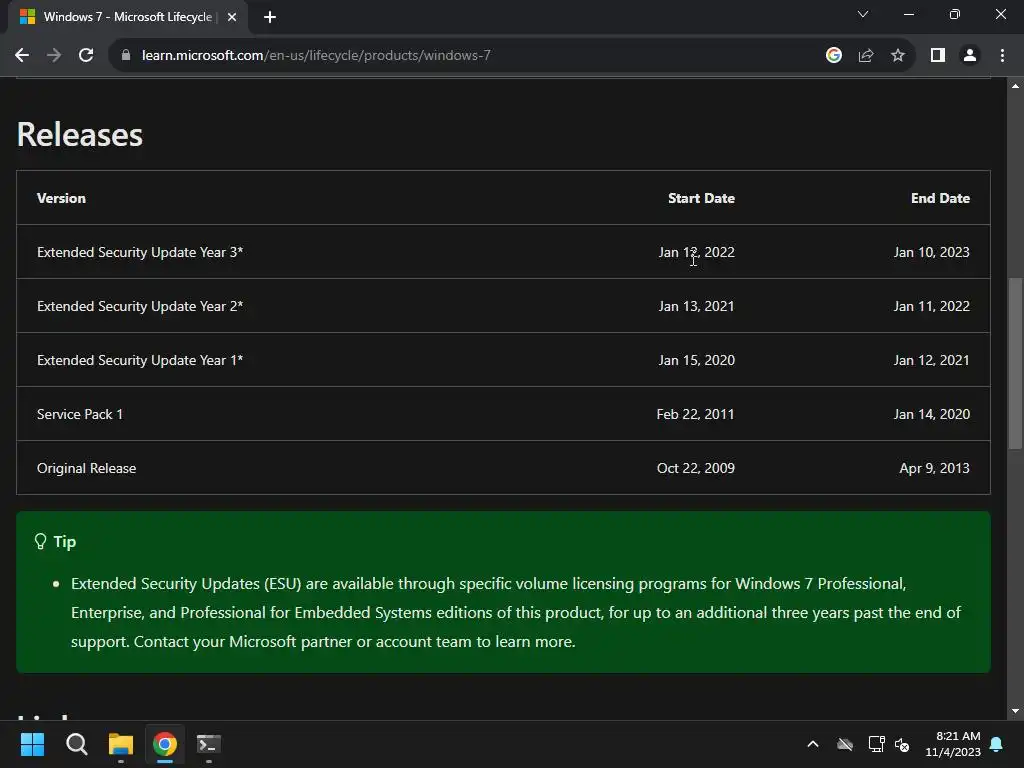Click the browser forward arrow
Image resolution: width=1024 pixels, height=768 pixels.
click(x=54, y=56)
